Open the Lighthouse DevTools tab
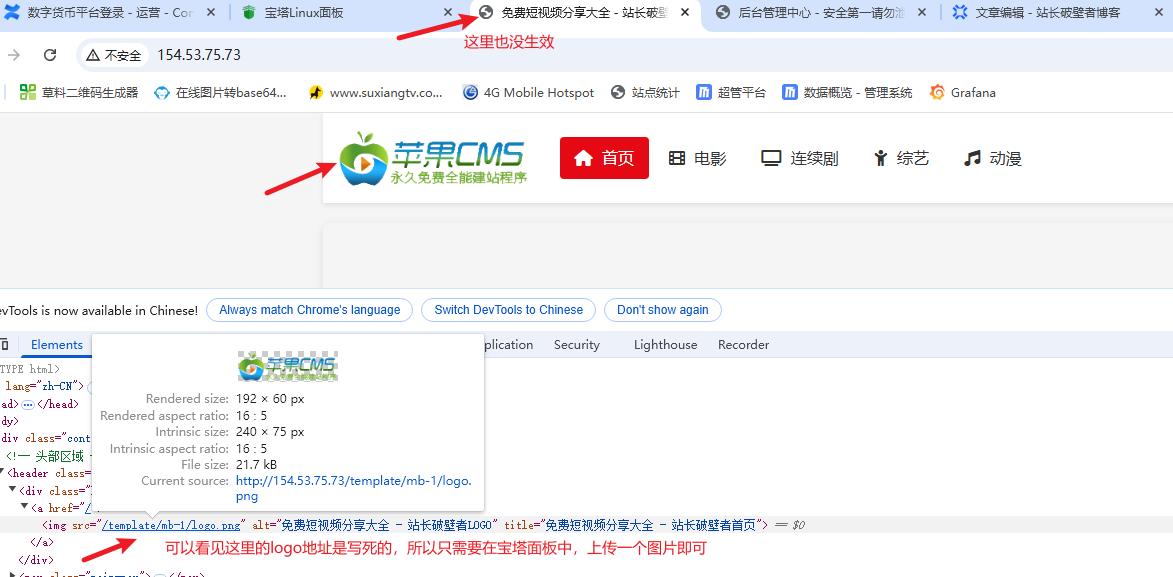 (665, 345)
